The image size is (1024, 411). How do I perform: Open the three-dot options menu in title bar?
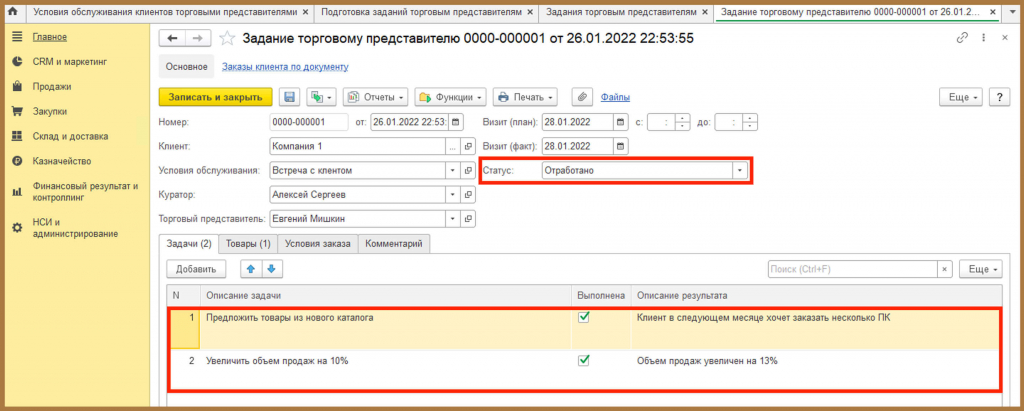coord(982,38)
